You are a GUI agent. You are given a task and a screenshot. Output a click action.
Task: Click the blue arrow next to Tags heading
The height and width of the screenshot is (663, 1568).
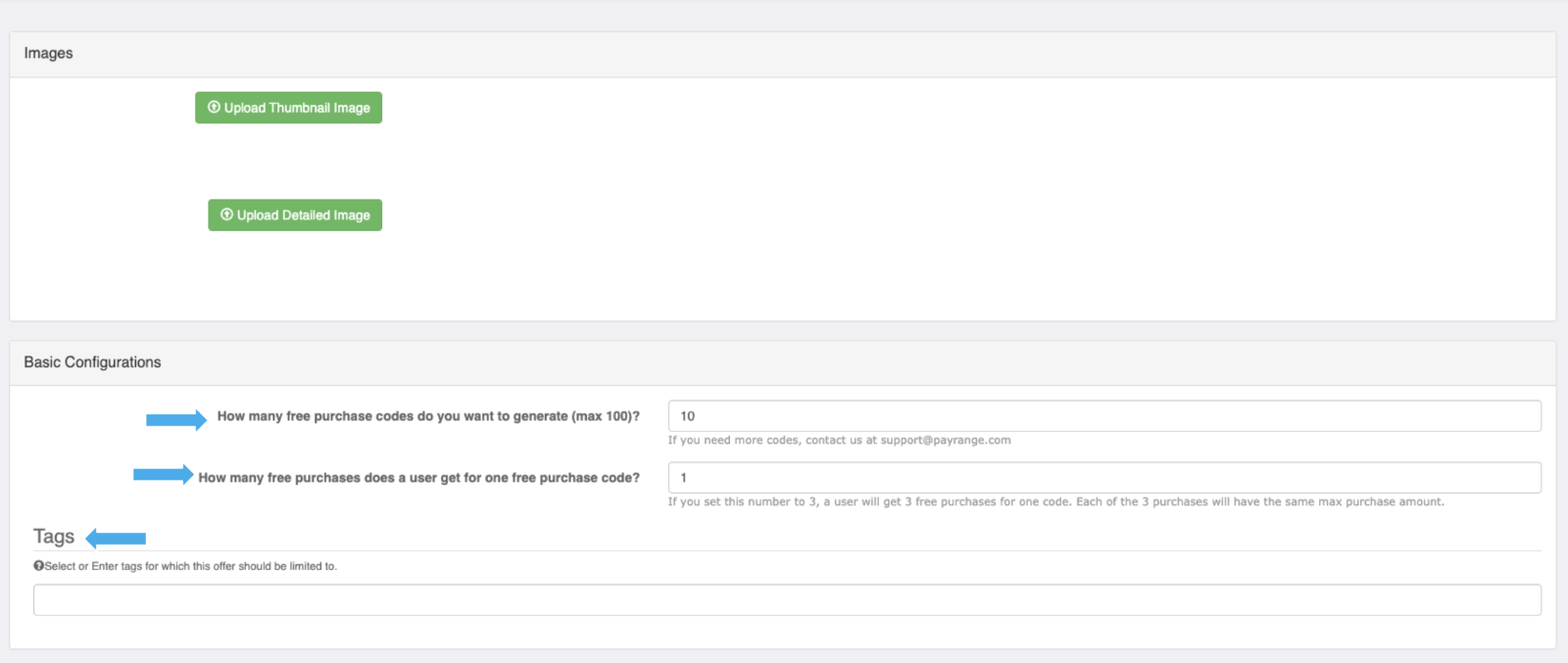click(116, 538)
